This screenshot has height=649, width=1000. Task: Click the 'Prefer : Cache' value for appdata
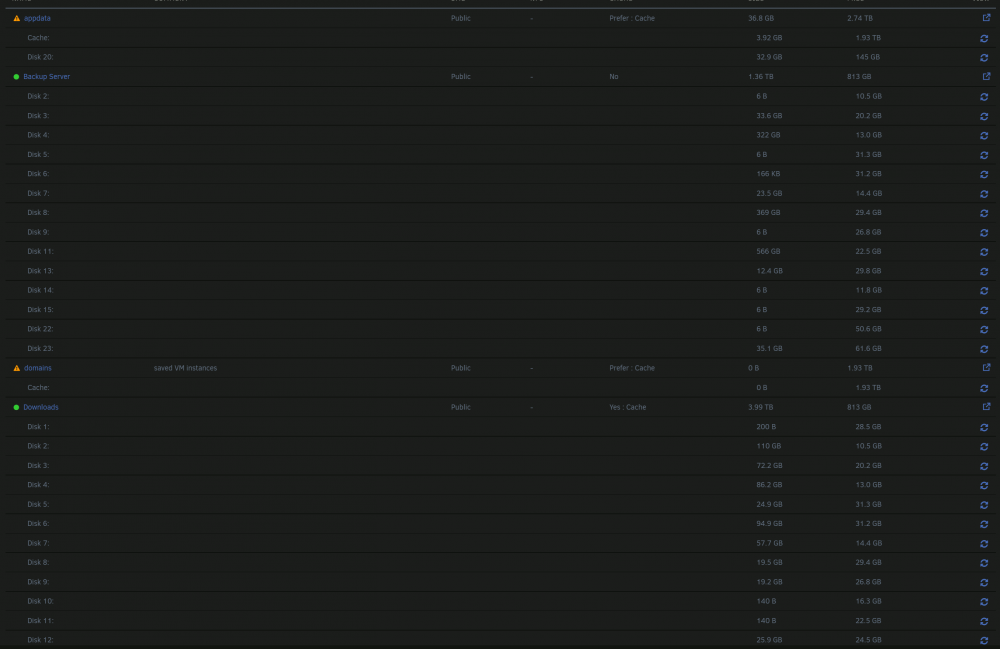pos(632,18)
